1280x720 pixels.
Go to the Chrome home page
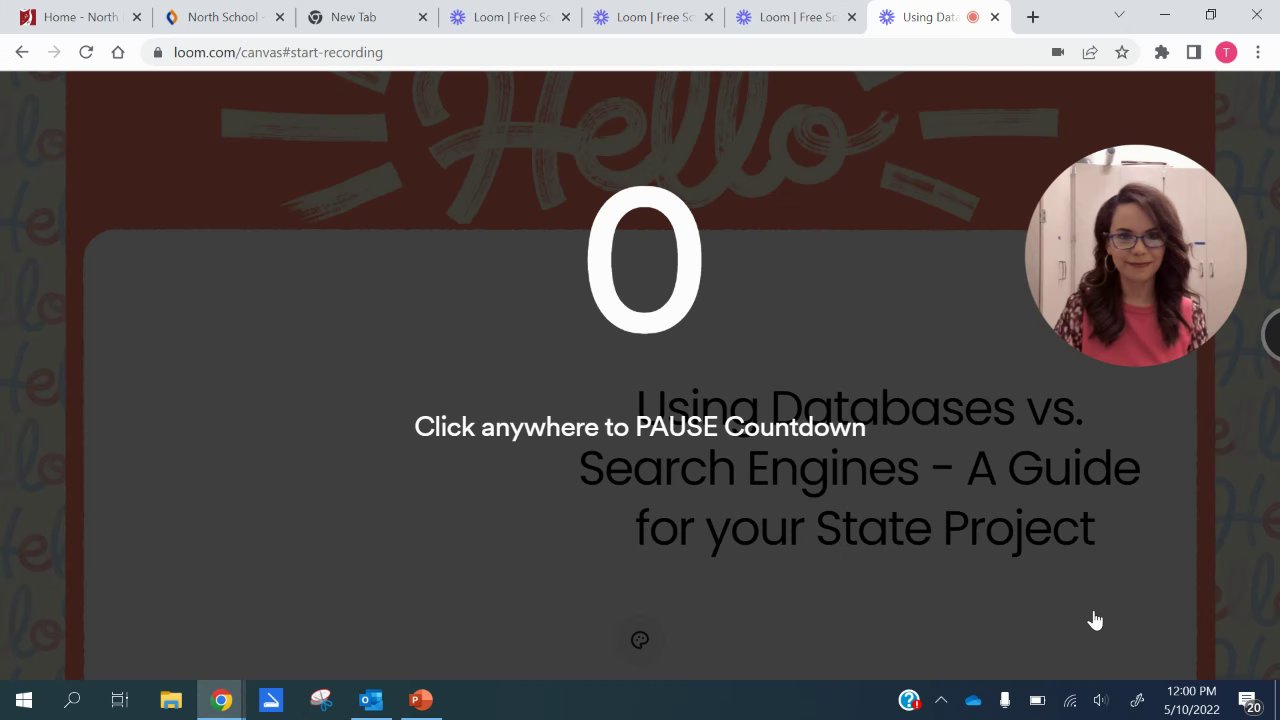(x=118, y=52)
